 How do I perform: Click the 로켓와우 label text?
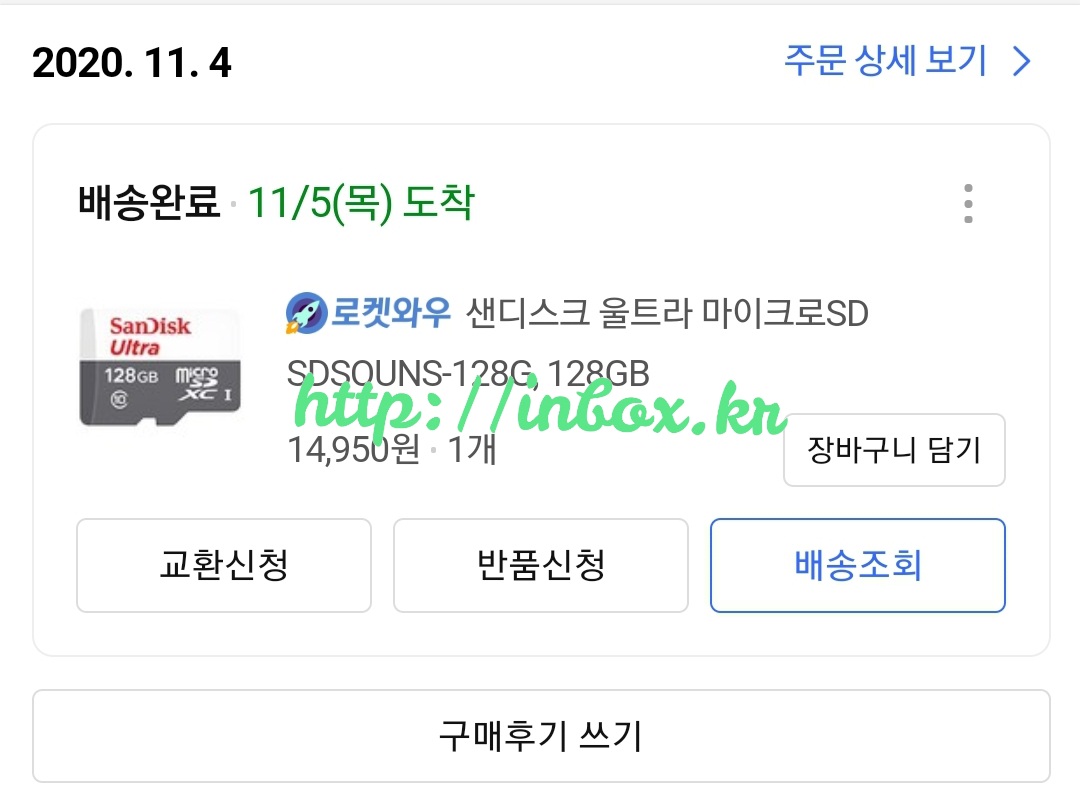pyautogui.click(x=391, y=312)
